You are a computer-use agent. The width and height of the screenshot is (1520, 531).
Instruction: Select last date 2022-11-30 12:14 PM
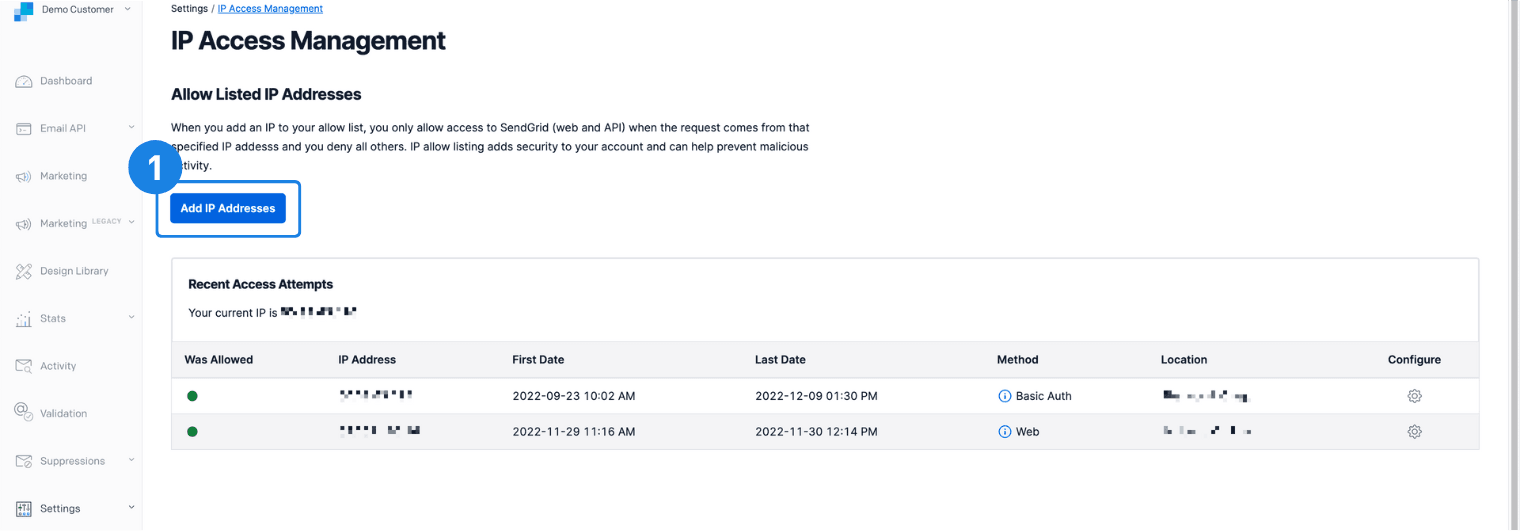816,432
